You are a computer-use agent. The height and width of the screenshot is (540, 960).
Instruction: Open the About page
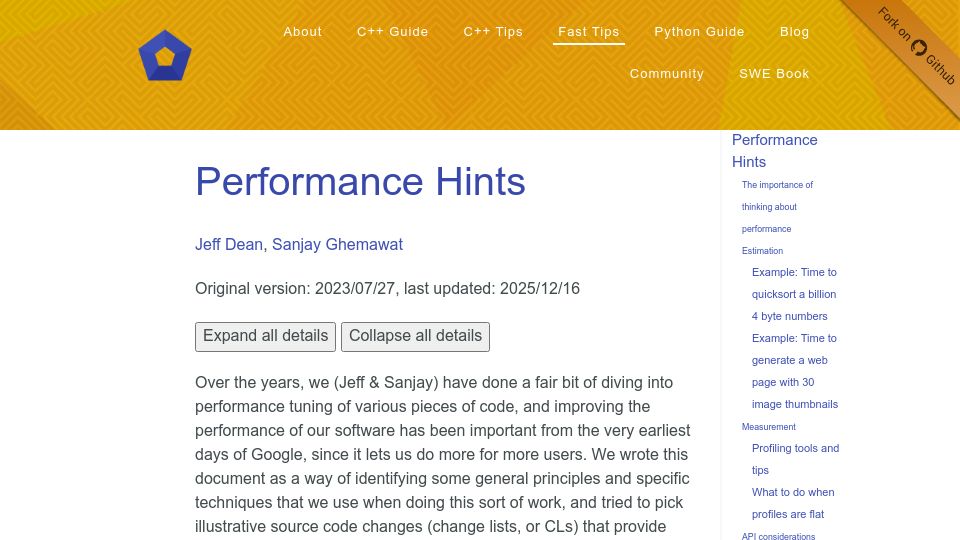[x=302, y=32]
